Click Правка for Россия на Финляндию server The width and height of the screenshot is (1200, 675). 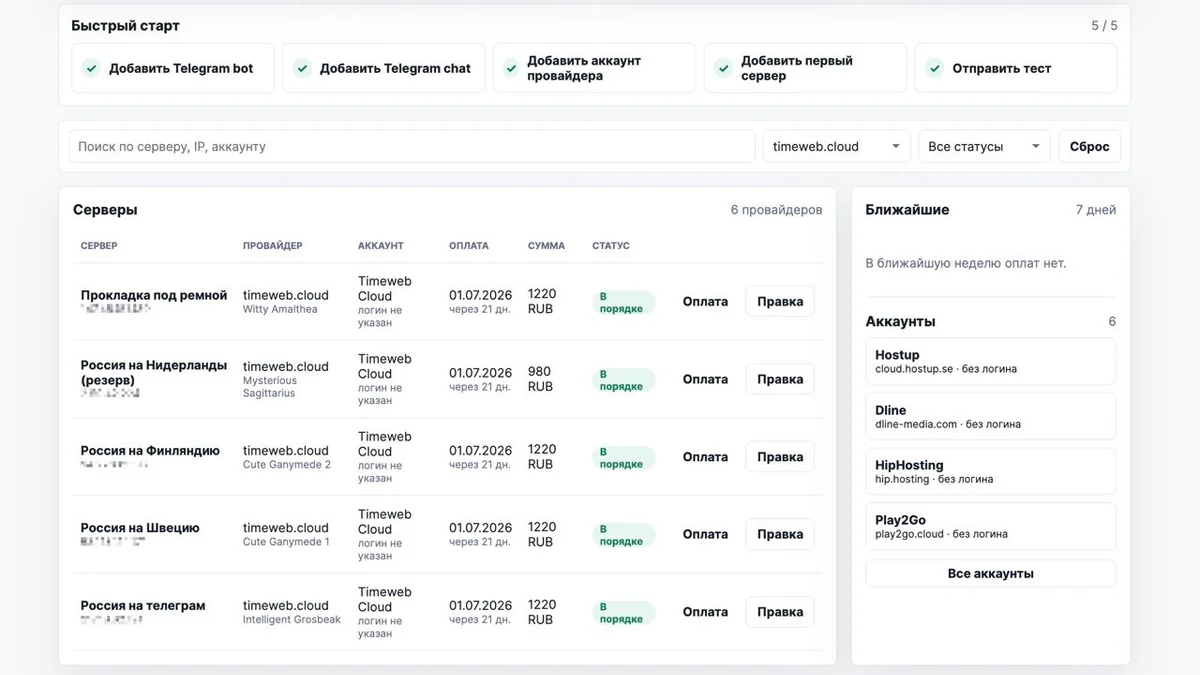[x=780, y=457]
